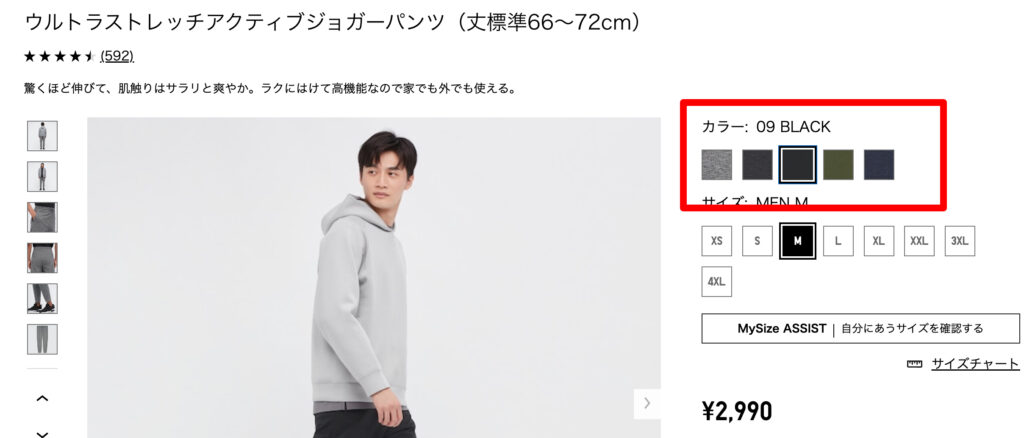Image resolution: width=1024 pixels, height=438 pixels.
Task: Open the サイズチャート size chart link
Action: (975, 364)
